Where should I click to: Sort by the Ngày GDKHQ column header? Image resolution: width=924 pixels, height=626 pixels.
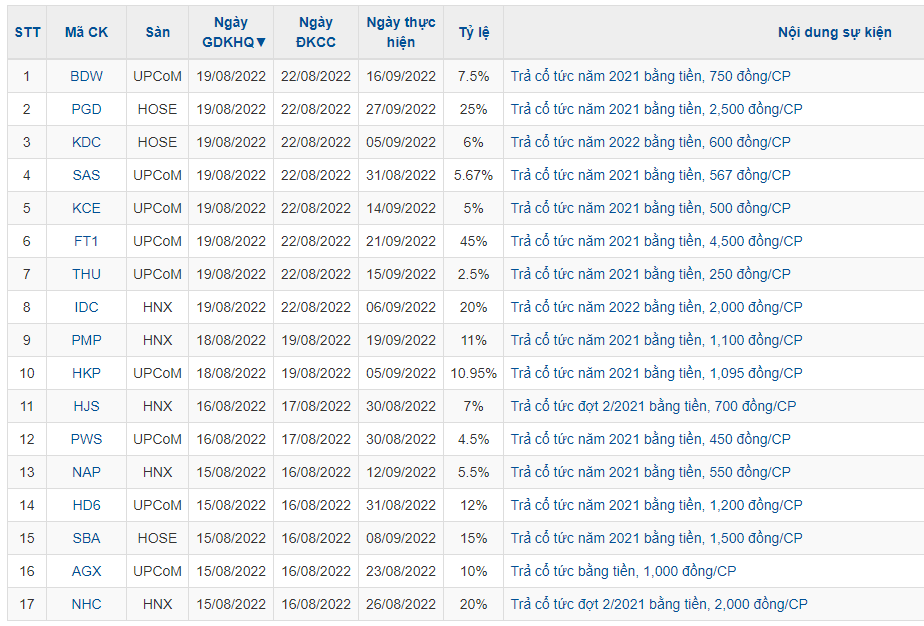[231, 32]
